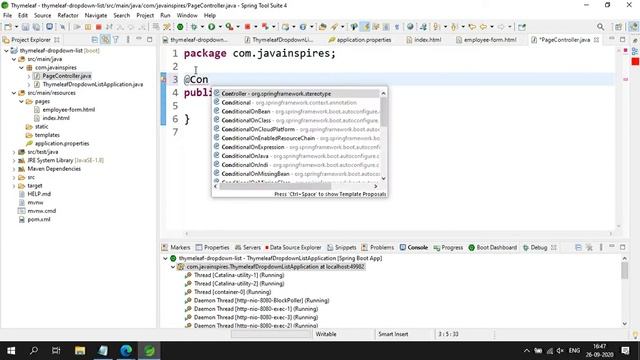640x360 pixels.
Task: Maximize the editor area
Action: click(622, 39)
